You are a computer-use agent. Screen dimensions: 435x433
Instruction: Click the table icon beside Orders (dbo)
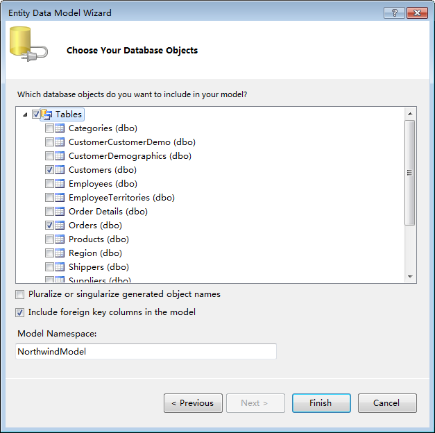tap(60, 225)
